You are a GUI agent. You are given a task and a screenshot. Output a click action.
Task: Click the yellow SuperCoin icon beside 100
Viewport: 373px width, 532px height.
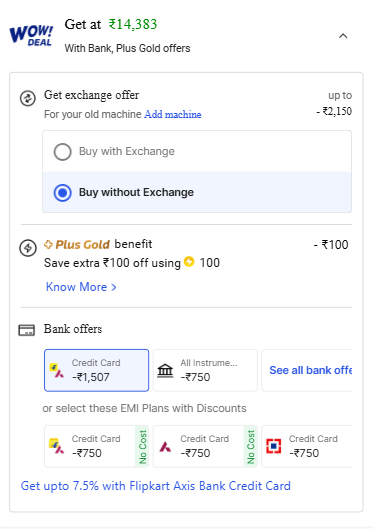189,262
